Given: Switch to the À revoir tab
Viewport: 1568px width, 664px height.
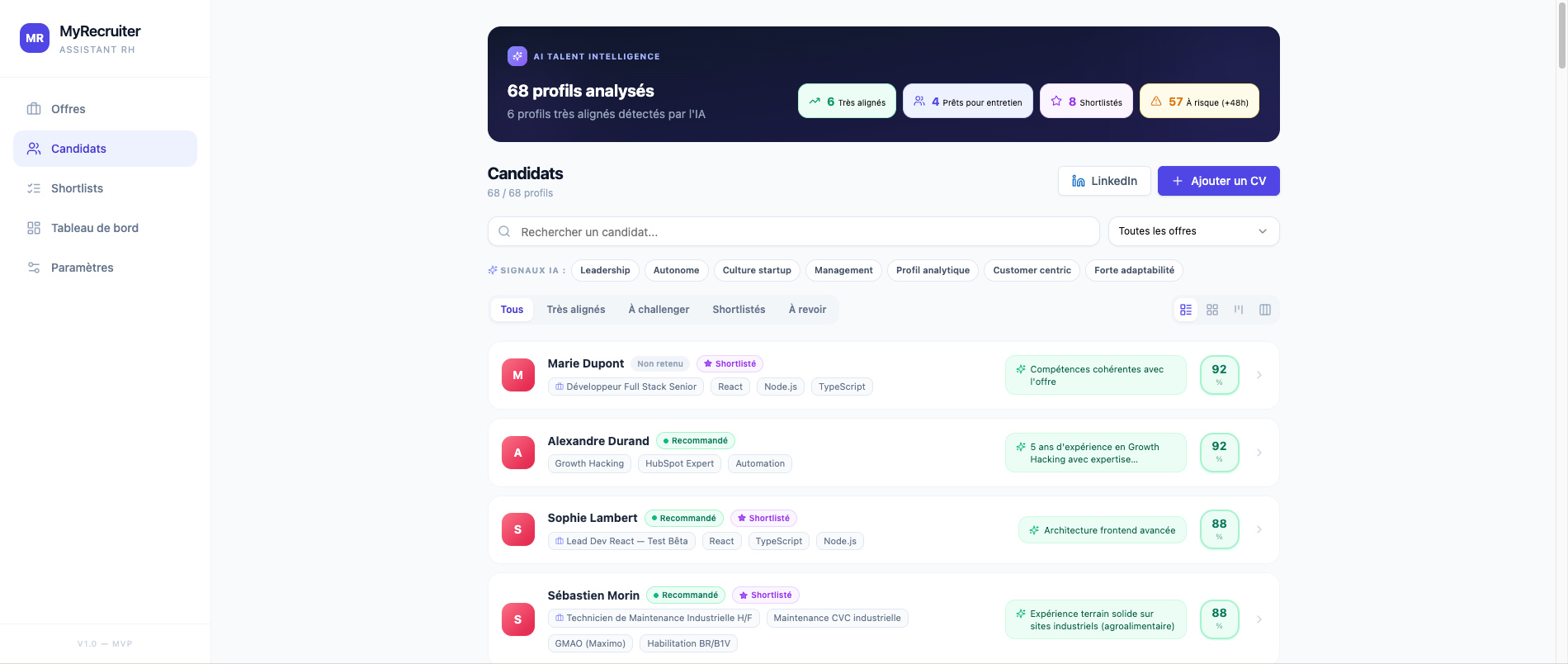Looking at the screenshot, I should pos(807,310).
